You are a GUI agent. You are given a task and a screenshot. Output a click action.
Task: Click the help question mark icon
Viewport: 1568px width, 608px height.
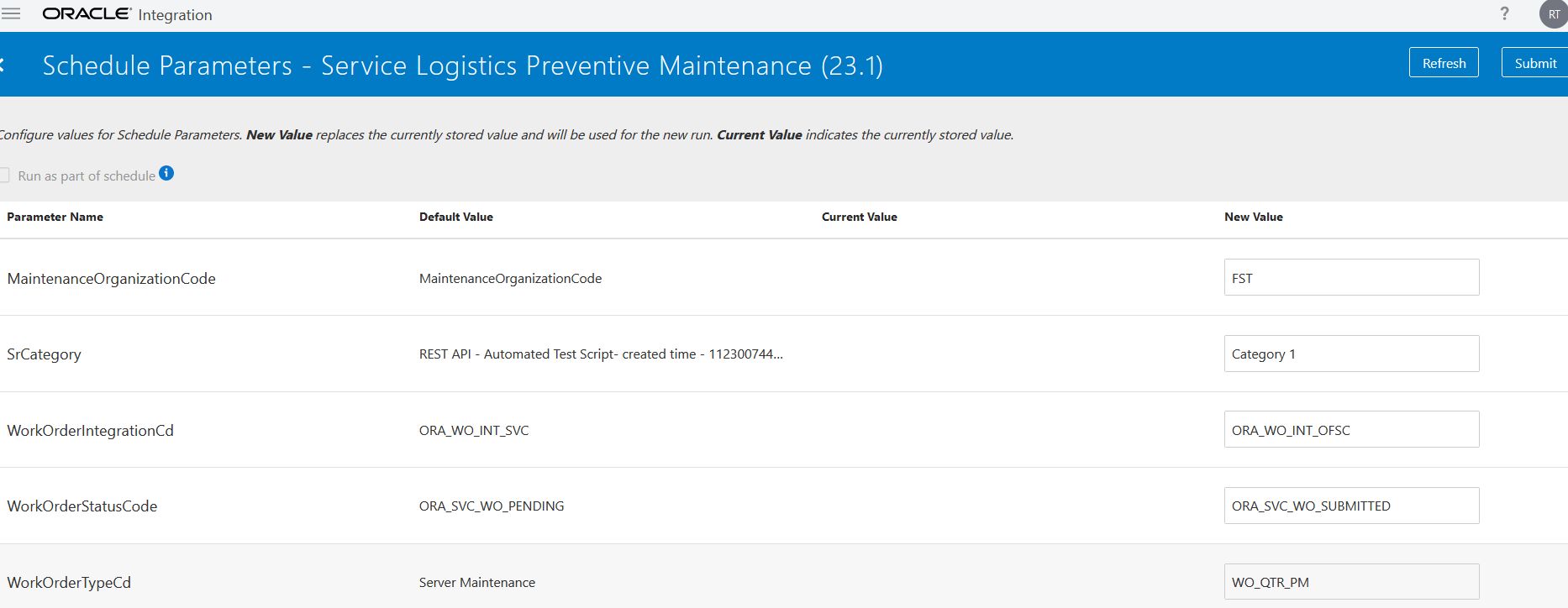pos(1504,13)
